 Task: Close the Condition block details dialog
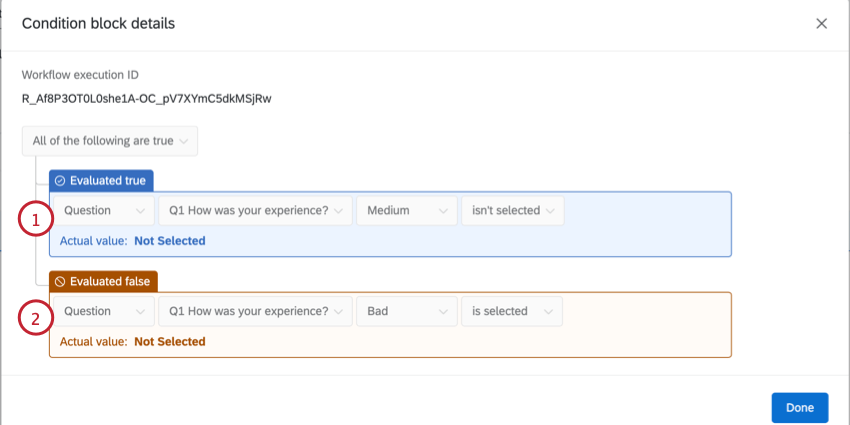pyautogui.click(x=821, y=23)
